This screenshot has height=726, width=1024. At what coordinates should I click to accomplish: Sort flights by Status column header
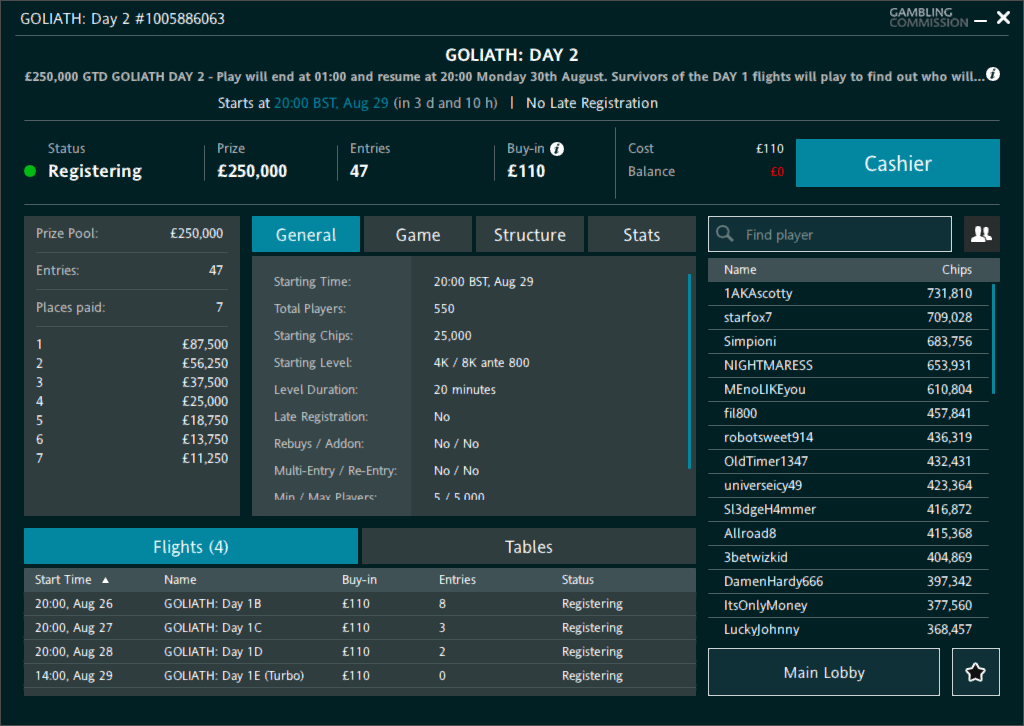[578, 580]
